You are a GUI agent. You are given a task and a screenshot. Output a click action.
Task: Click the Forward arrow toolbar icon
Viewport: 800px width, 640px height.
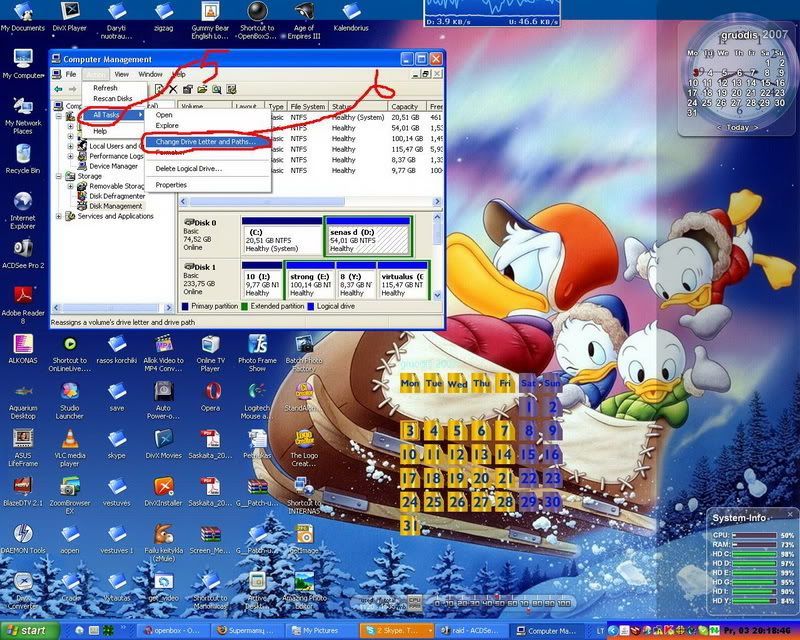point(72,89)
